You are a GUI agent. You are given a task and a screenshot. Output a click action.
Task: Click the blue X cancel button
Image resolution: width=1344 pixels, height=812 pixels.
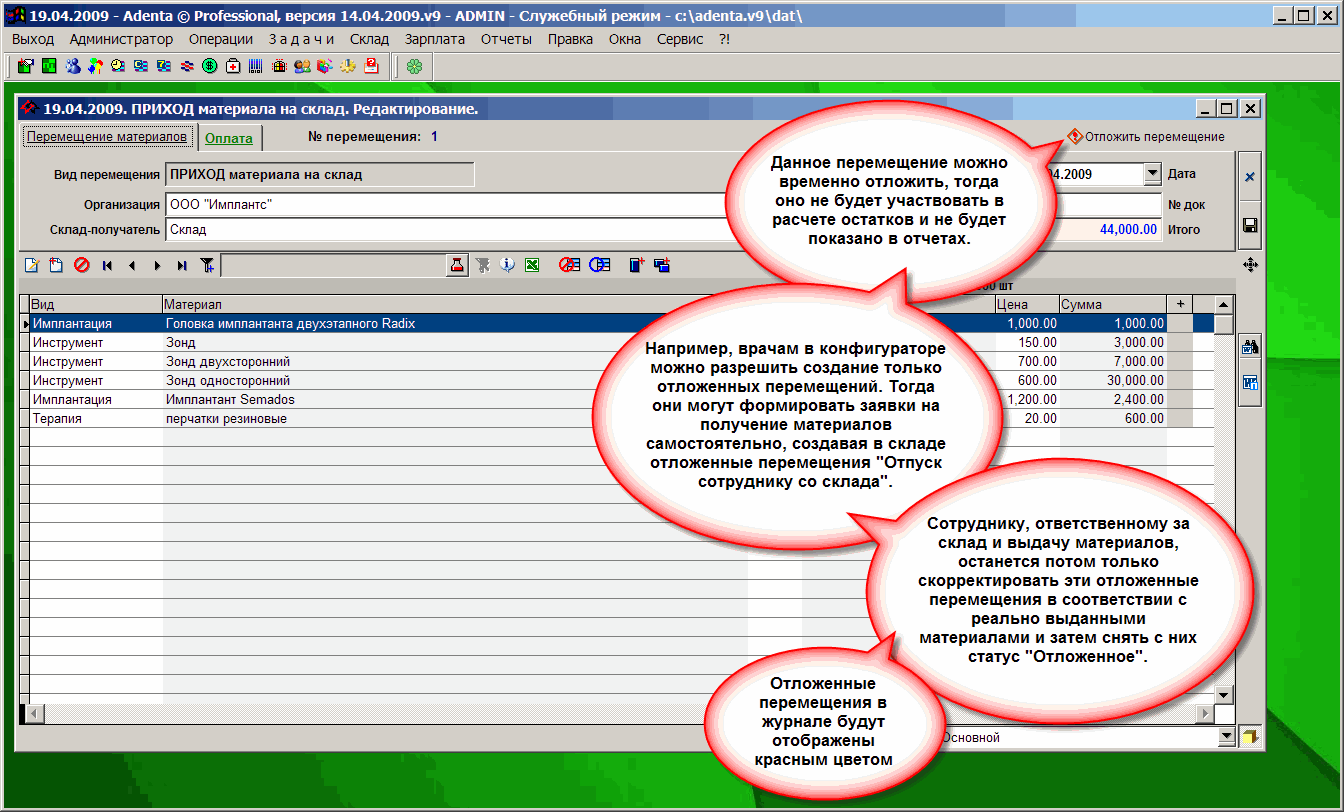tap(1250, 177)
